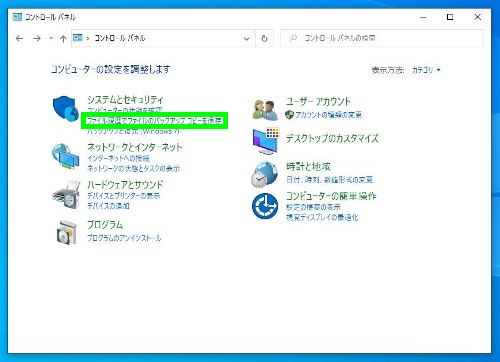Viewport: 500px width, 362px height.
Task: Open バックアップと復元 (Windows 7) link
Action: (133, 131)
